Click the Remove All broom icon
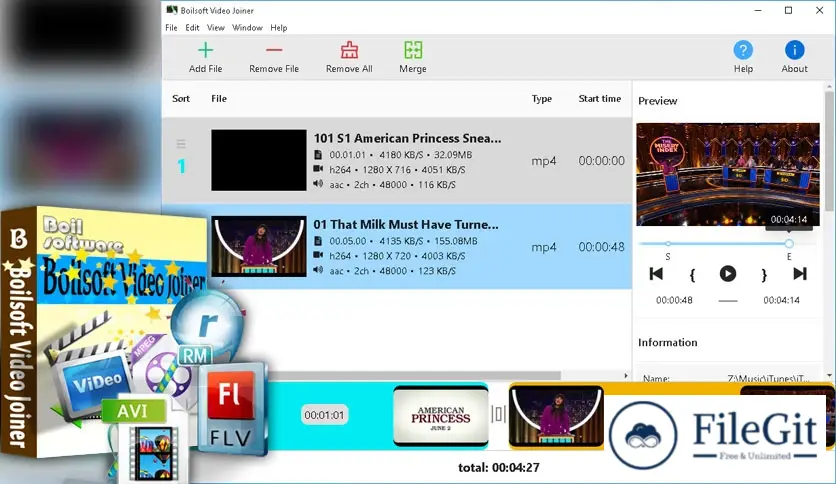 tap(349, 50)
